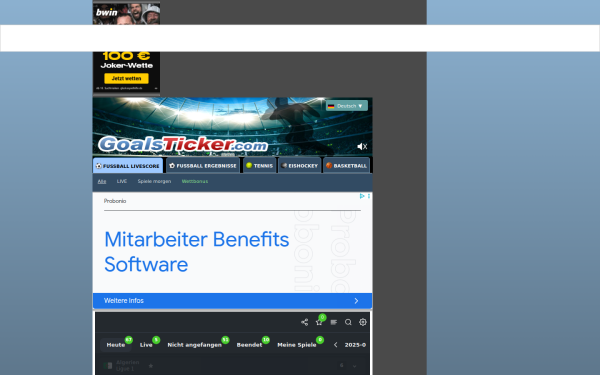Viewport: 600px width, 375px height.
Task: Click the GoalsTicker.com logo
Action: tap(183, 144)
